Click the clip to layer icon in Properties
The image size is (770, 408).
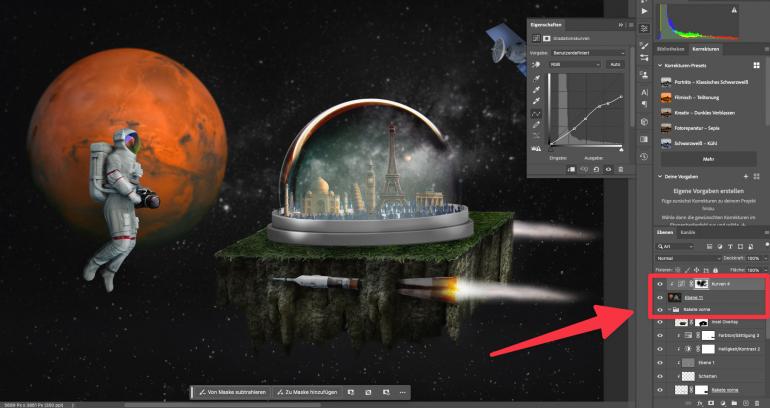[x=572, y=169]
